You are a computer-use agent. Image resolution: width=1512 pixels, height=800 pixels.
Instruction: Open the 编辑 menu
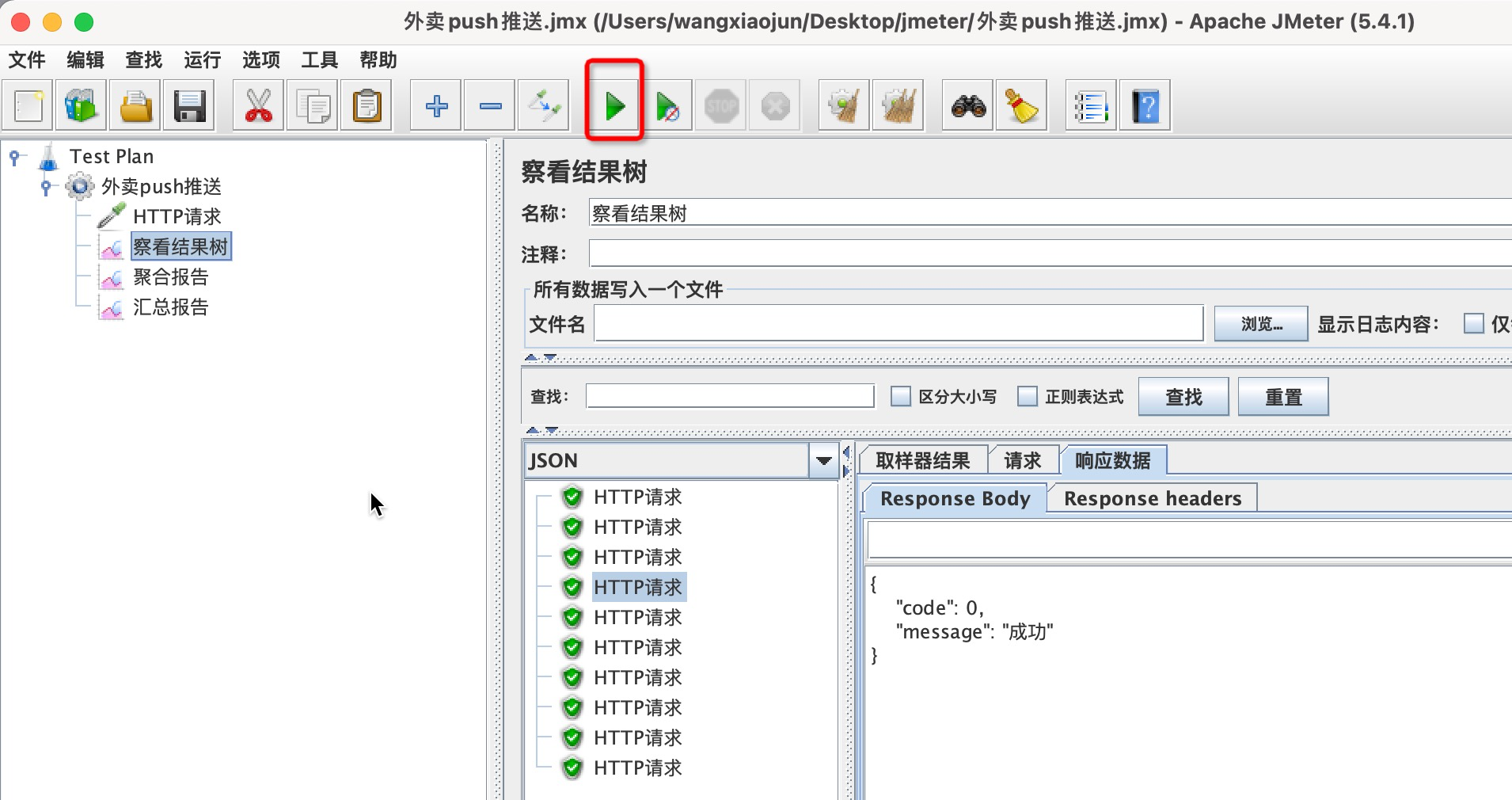pyautogui.click(x=85, y=60)
